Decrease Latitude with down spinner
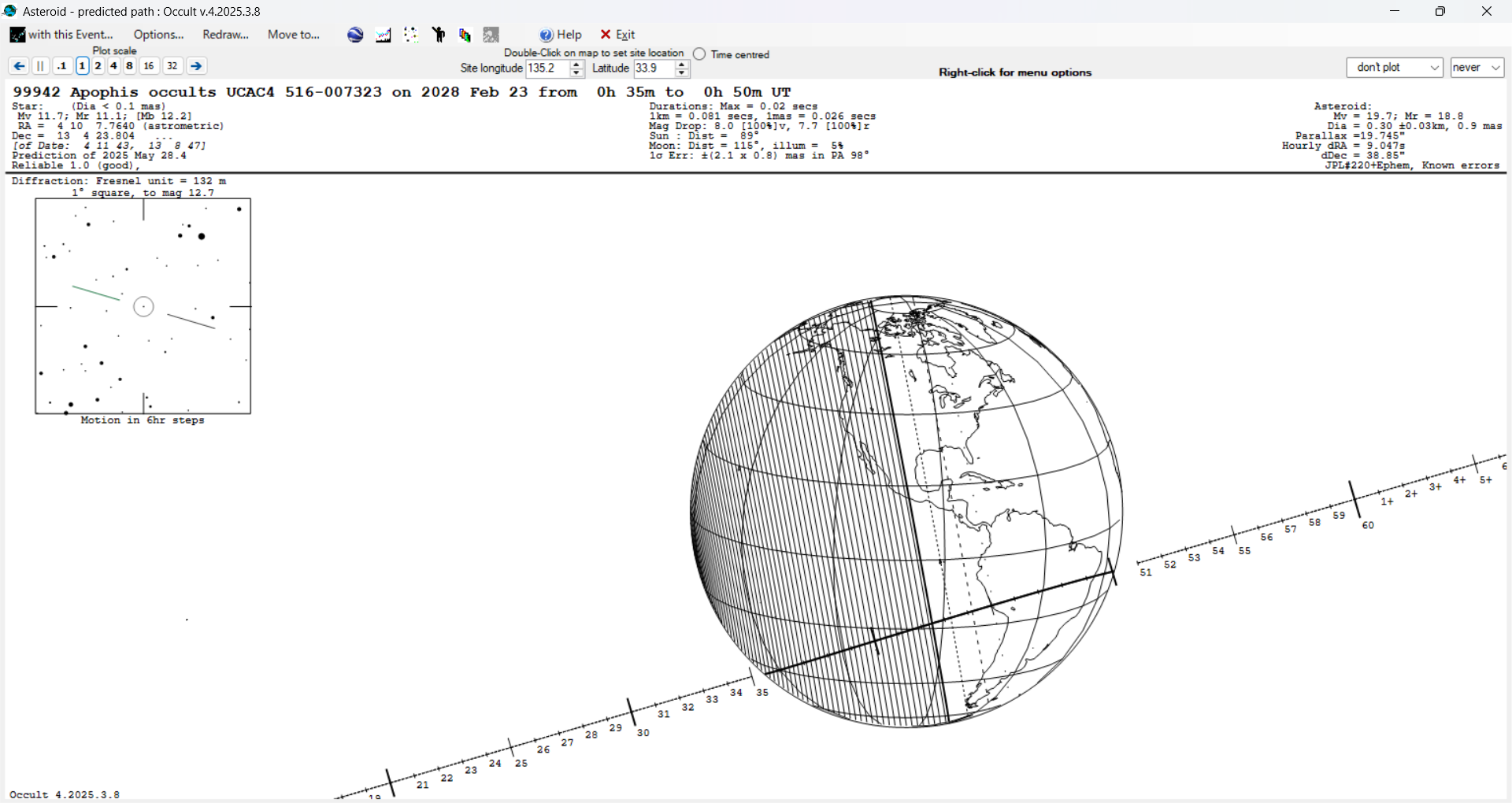 point(683,73)
